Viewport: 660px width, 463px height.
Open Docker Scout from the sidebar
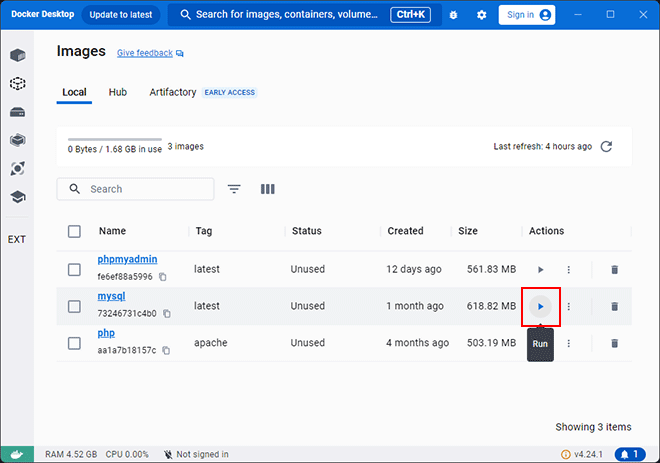[x=17, y=169]
